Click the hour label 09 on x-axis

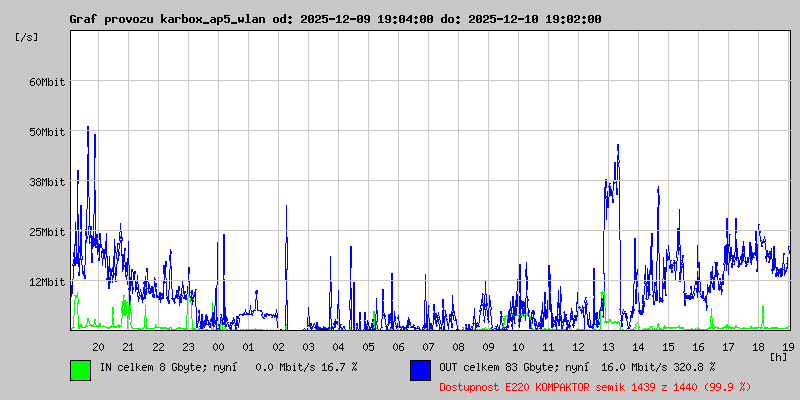tap(489, 347)
